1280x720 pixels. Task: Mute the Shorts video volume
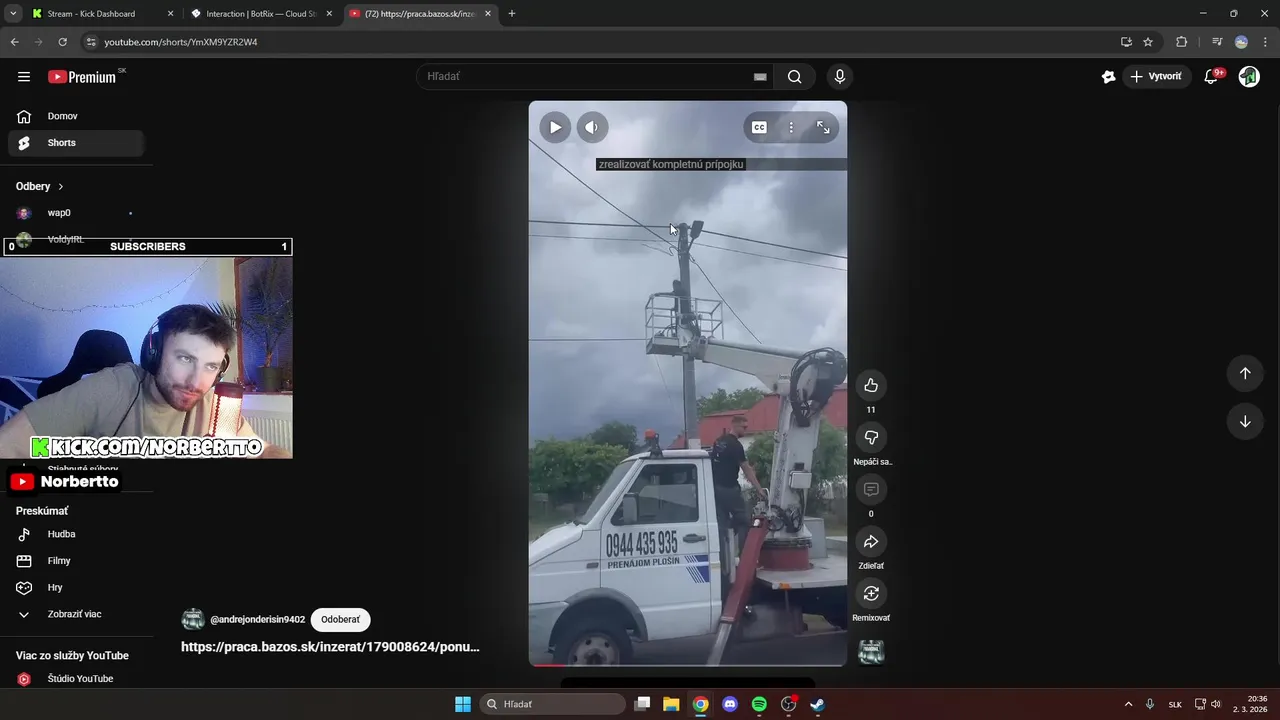[x=592, y=127]
